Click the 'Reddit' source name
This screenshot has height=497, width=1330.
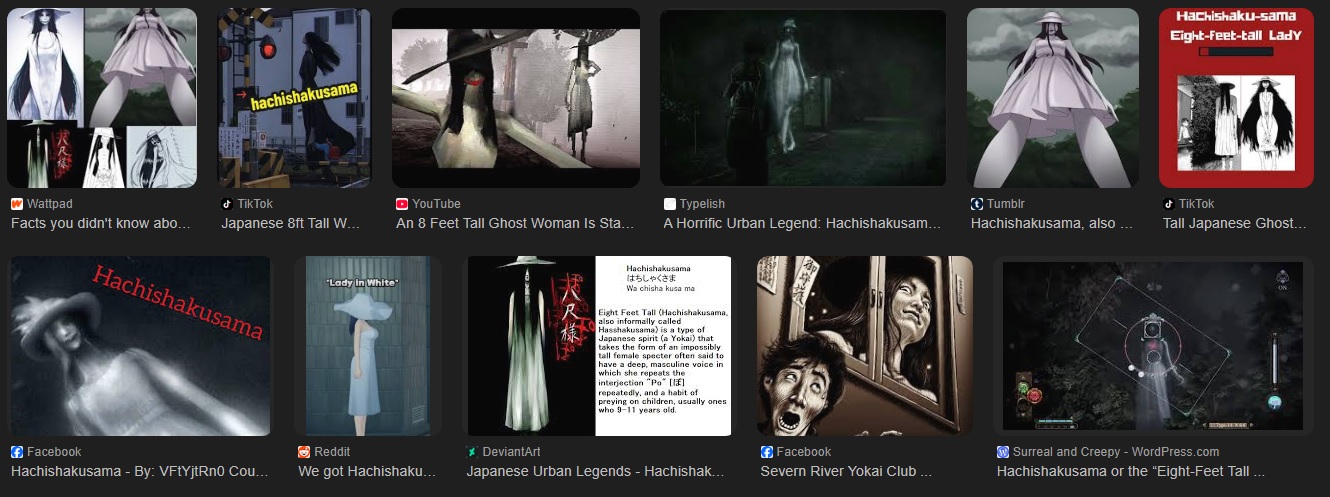(x=333, y=452)
